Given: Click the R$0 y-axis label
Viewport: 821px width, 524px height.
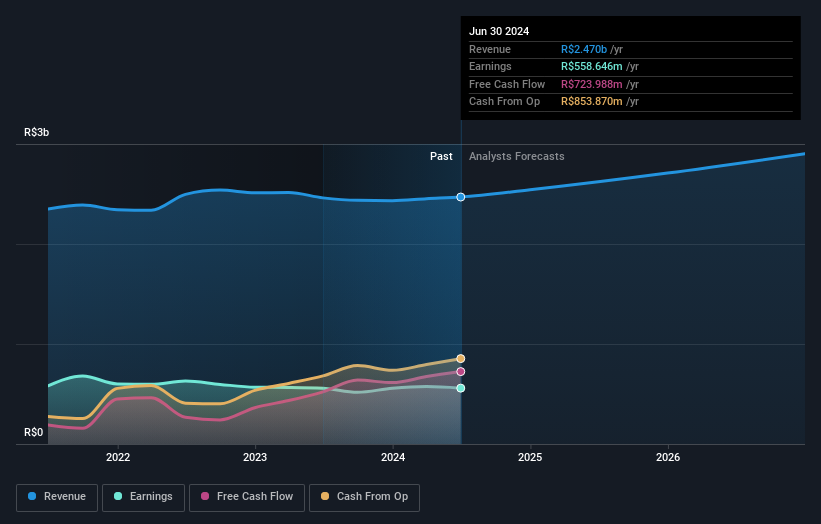Looking at the screenshot, I should click(34, 432).
